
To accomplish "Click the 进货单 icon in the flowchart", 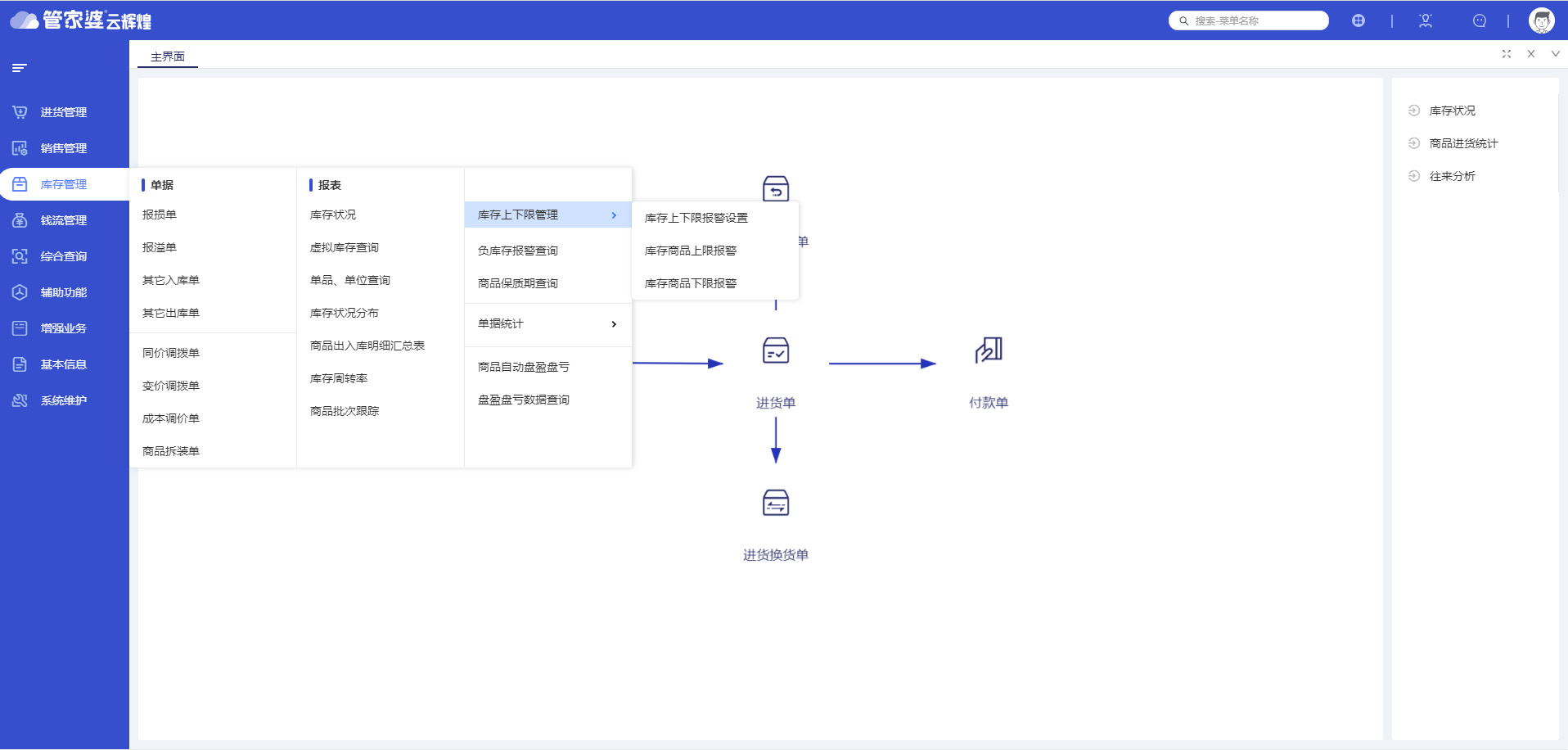I will click(x=775, y=350).
